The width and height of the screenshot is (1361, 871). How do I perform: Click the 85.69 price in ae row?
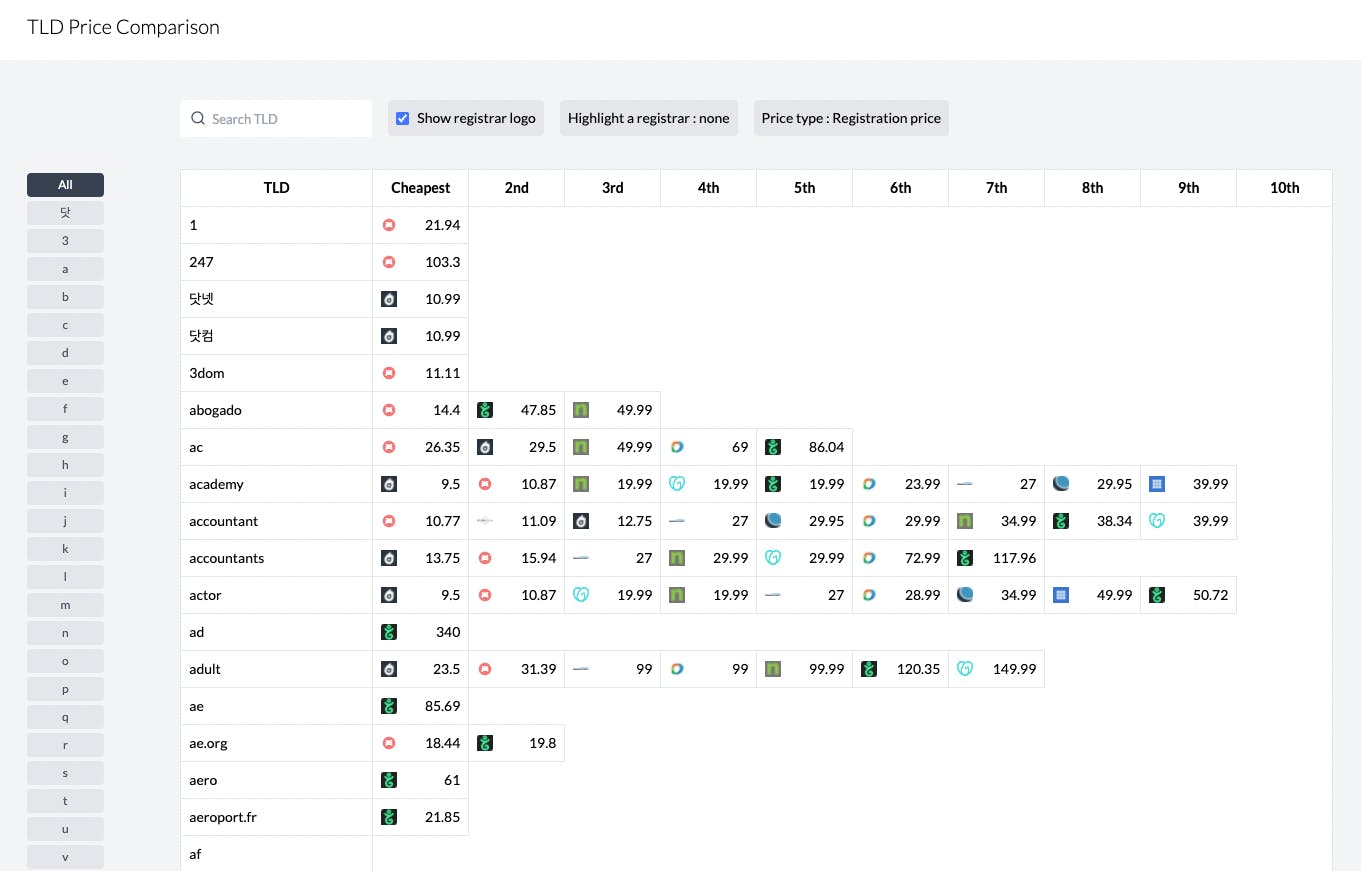pyautogui.click(x=442, y=706)
